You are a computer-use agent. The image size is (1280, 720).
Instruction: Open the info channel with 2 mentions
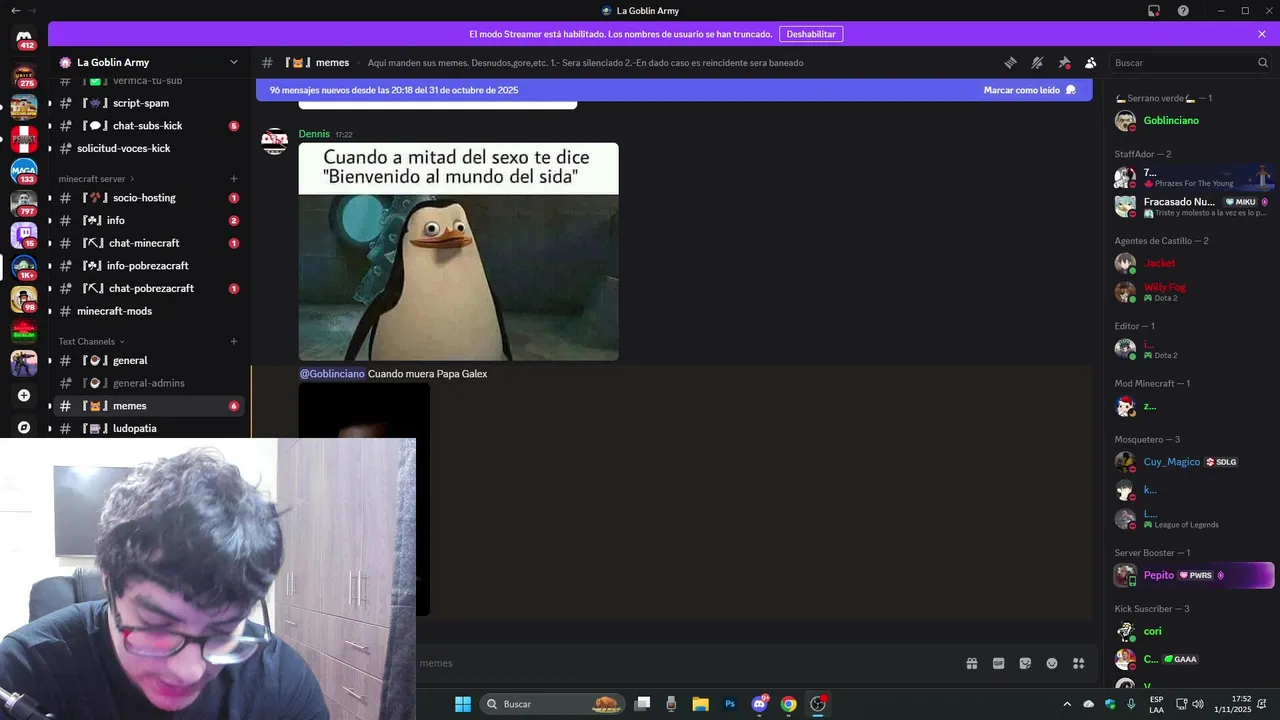point(150,220)
